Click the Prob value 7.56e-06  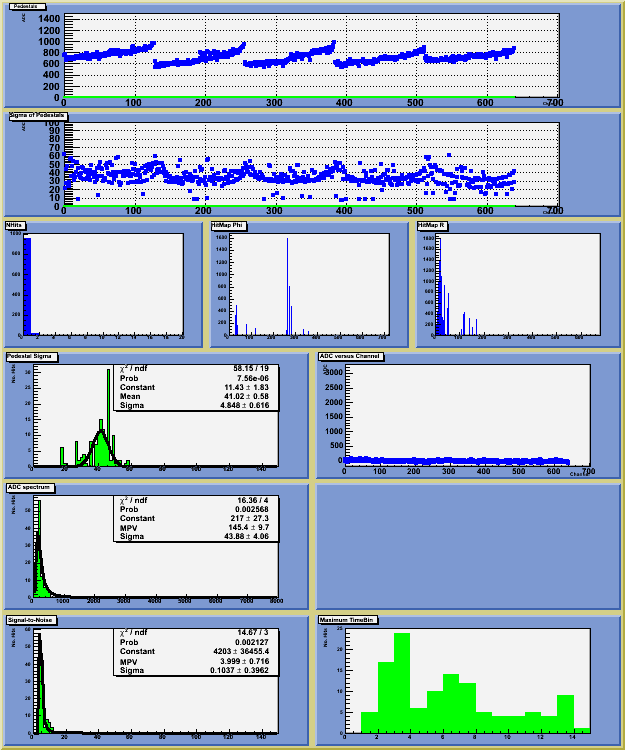[252, 378]
